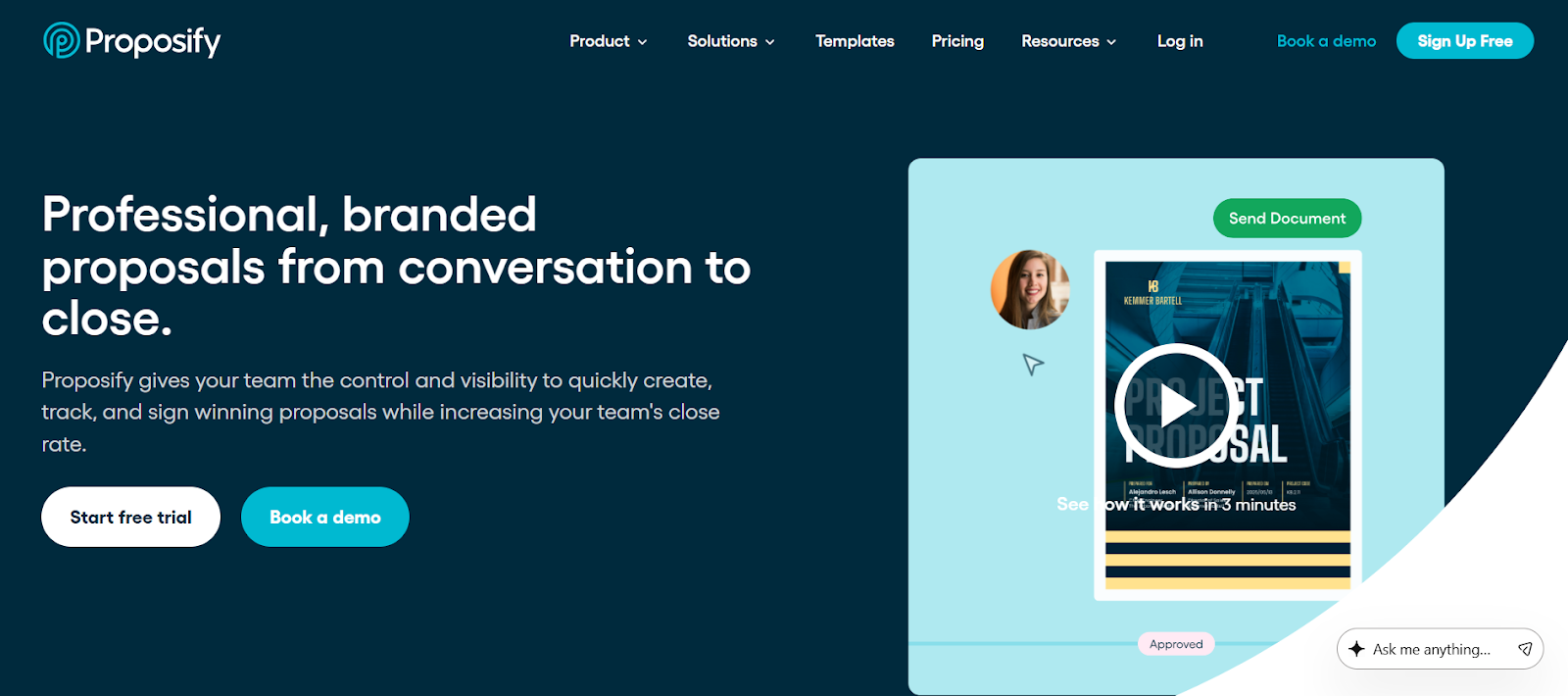Click the See how it works caption
The image size is (1568, 696).
(1176, 504)
